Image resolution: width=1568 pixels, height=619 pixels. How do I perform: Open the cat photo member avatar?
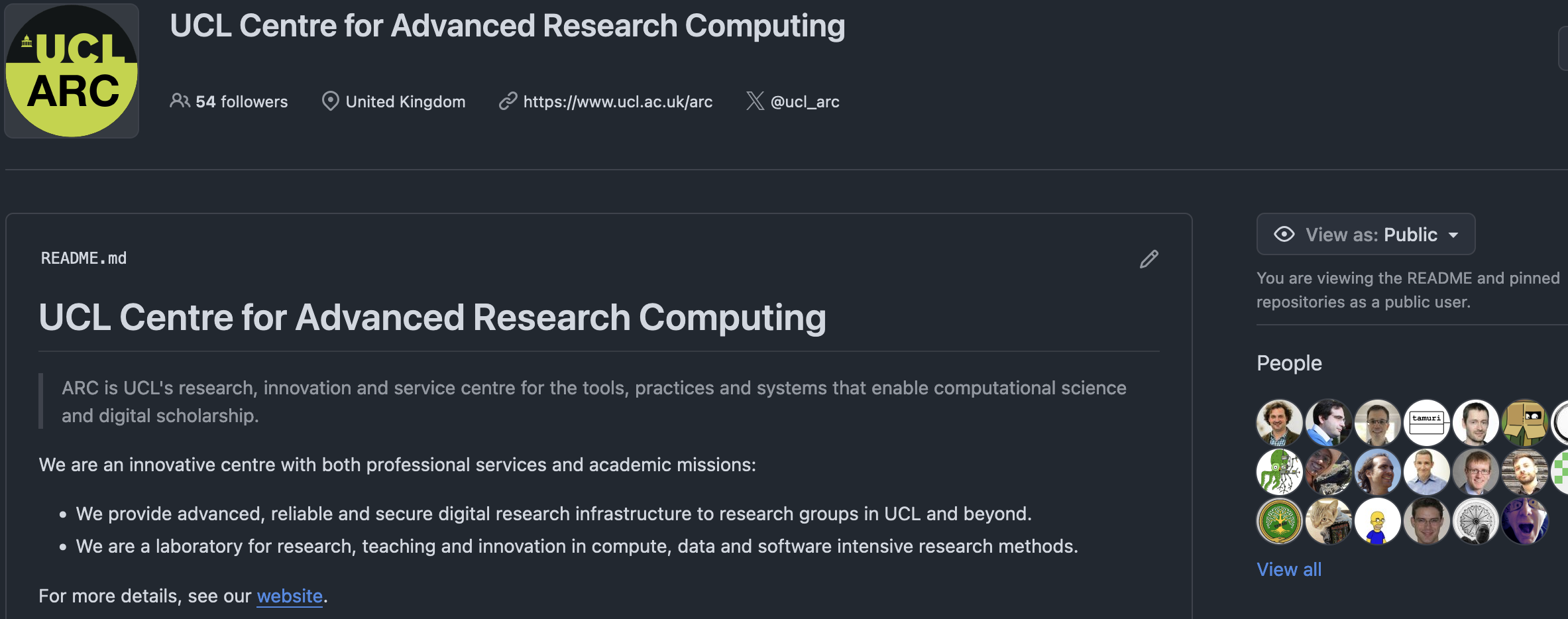pos(1329,521)
